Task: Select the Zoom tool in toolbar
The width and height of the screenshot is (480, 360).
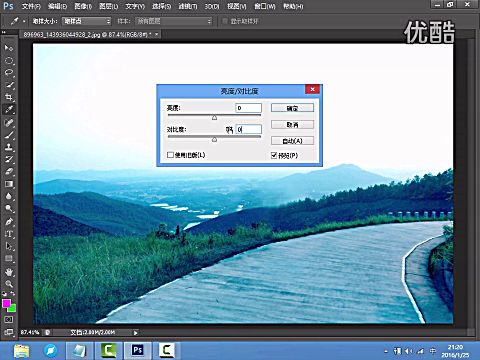Action: pyautogui.click(x=9, y=284)
